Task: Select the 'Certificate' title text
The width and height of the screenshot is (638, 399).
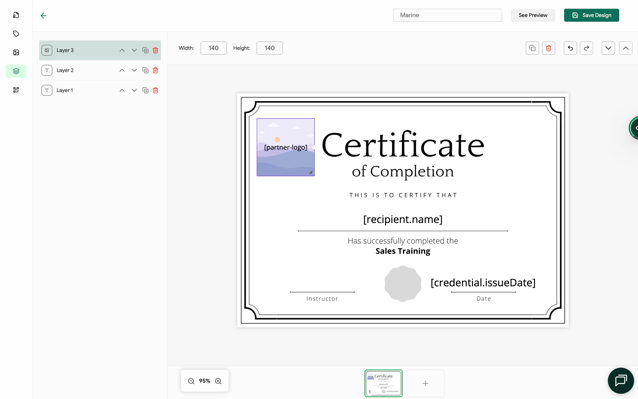Action: tap(403, 145)
